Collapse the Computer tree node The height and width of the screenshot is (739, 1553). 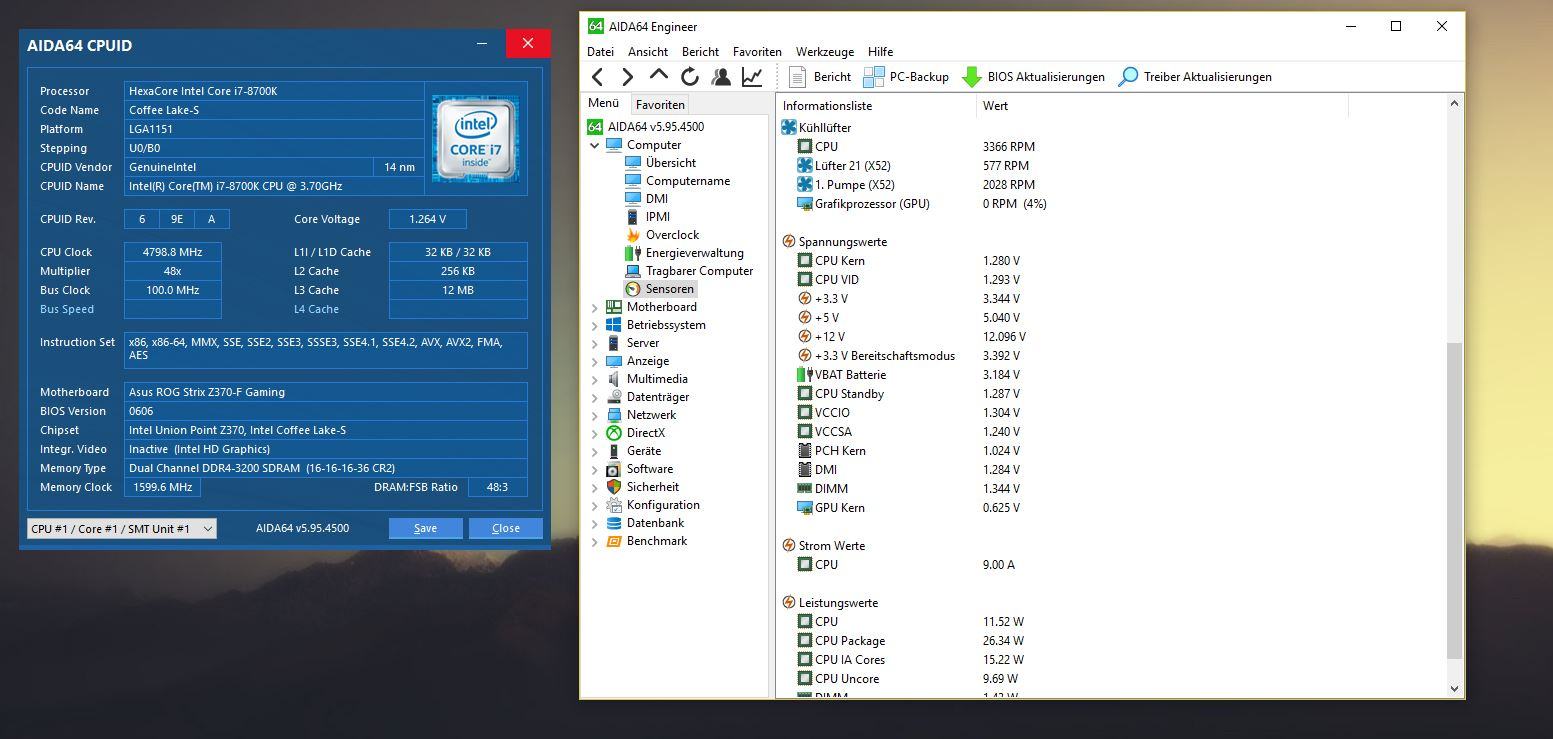595,145
